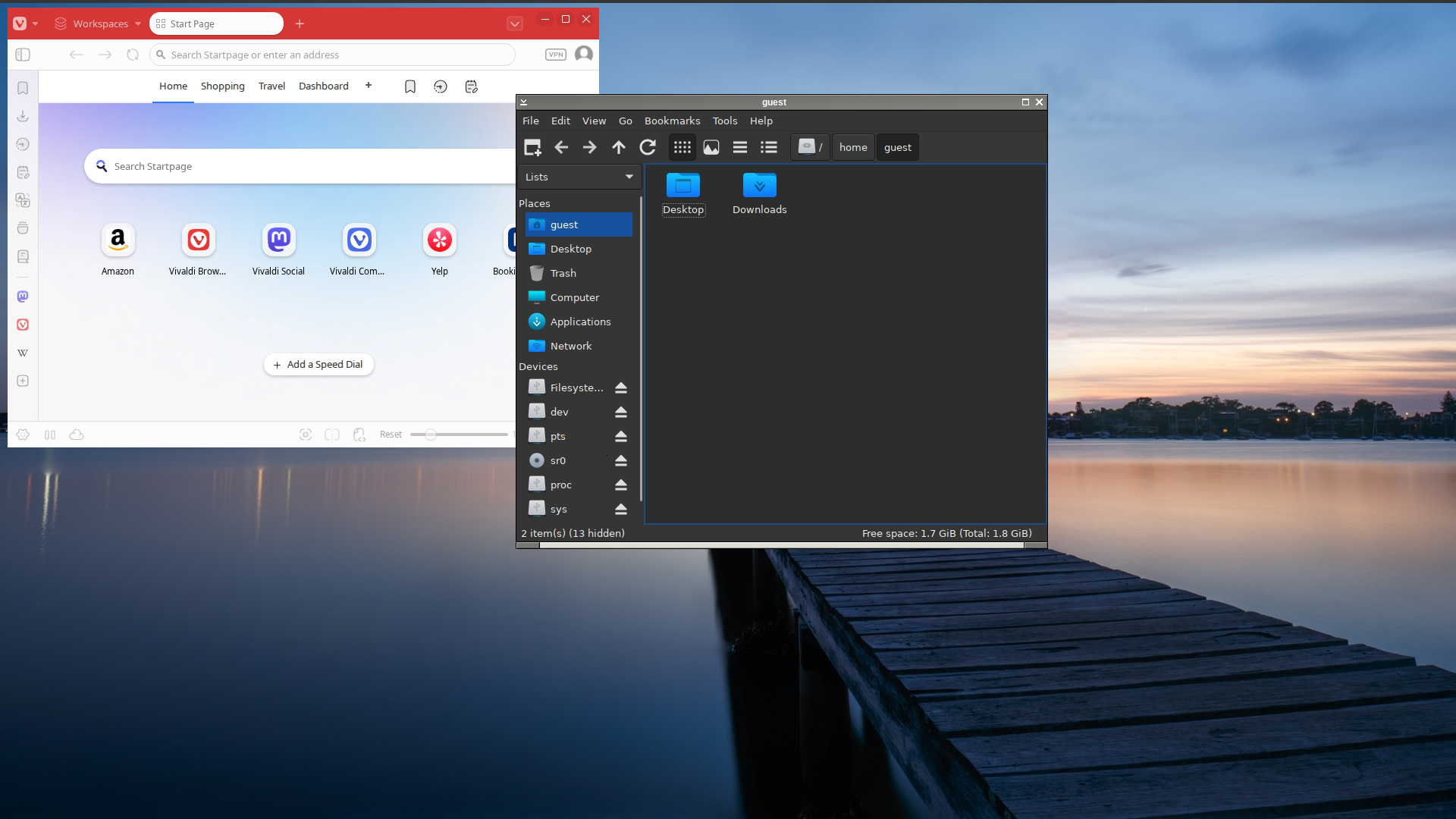Open the Downloads folder icon
Screen dimensions: 1456x819
tap(759, 186)
